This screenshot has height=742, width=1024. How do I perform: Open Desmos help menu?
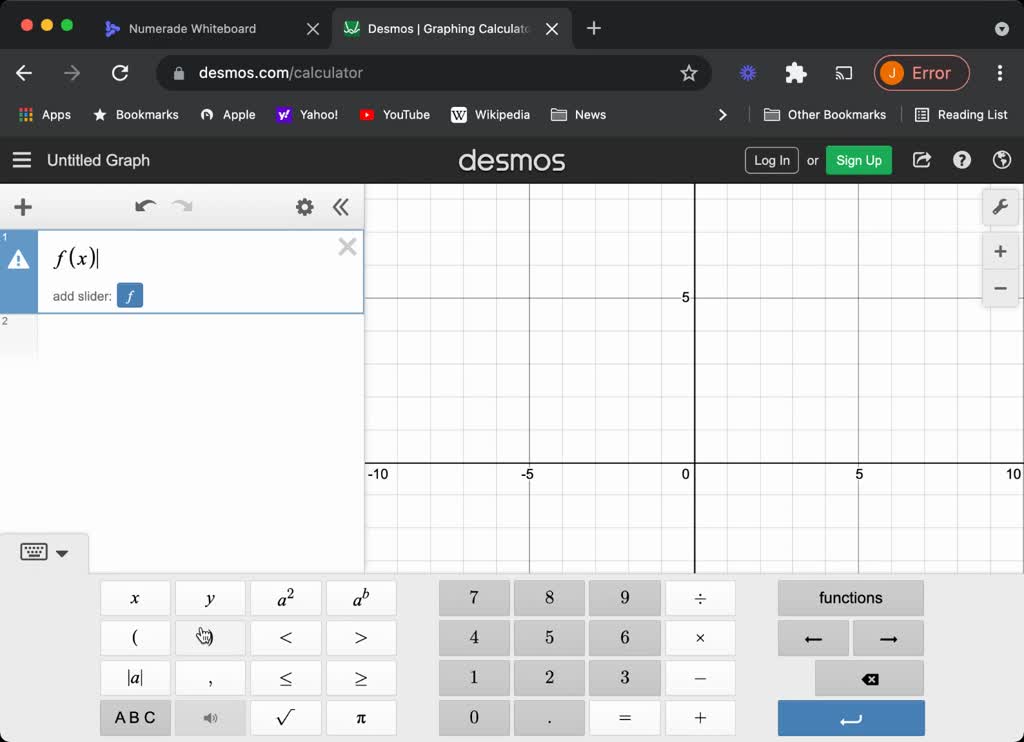pyautogui.click(x=961, y=160)
